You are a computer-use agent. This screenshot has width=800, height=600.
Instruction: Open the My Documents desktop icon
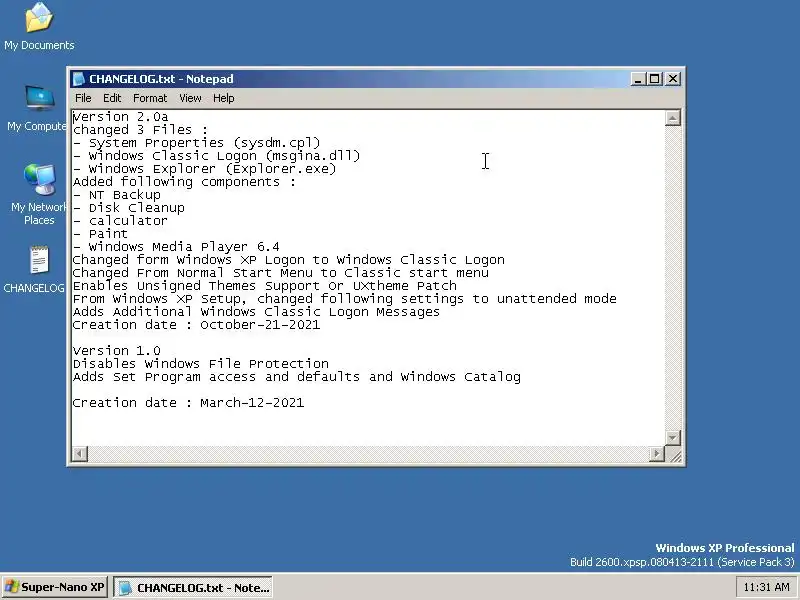click(39, 27)
